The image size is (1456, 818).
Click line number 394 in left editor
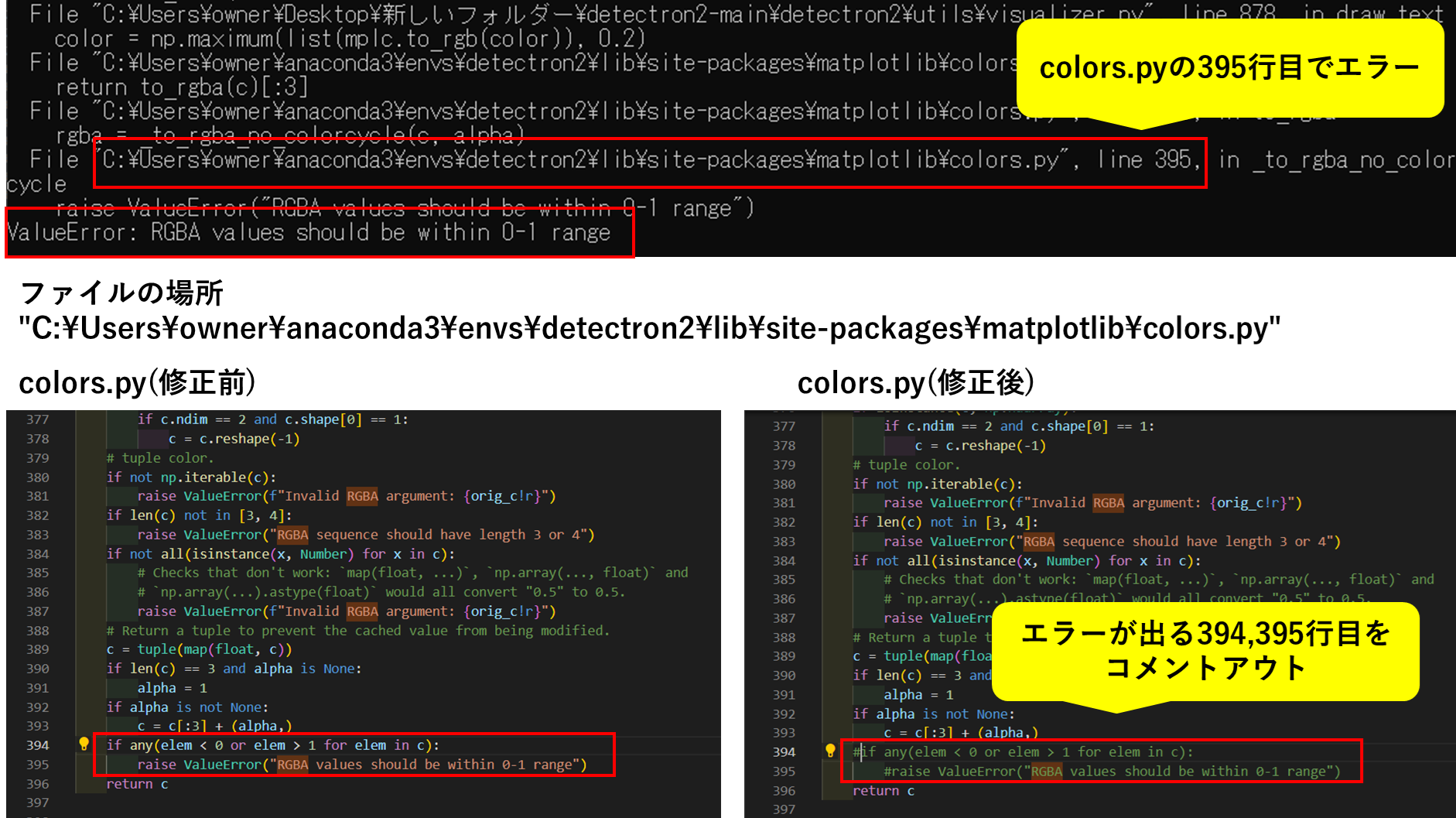(x=37, y=745)
